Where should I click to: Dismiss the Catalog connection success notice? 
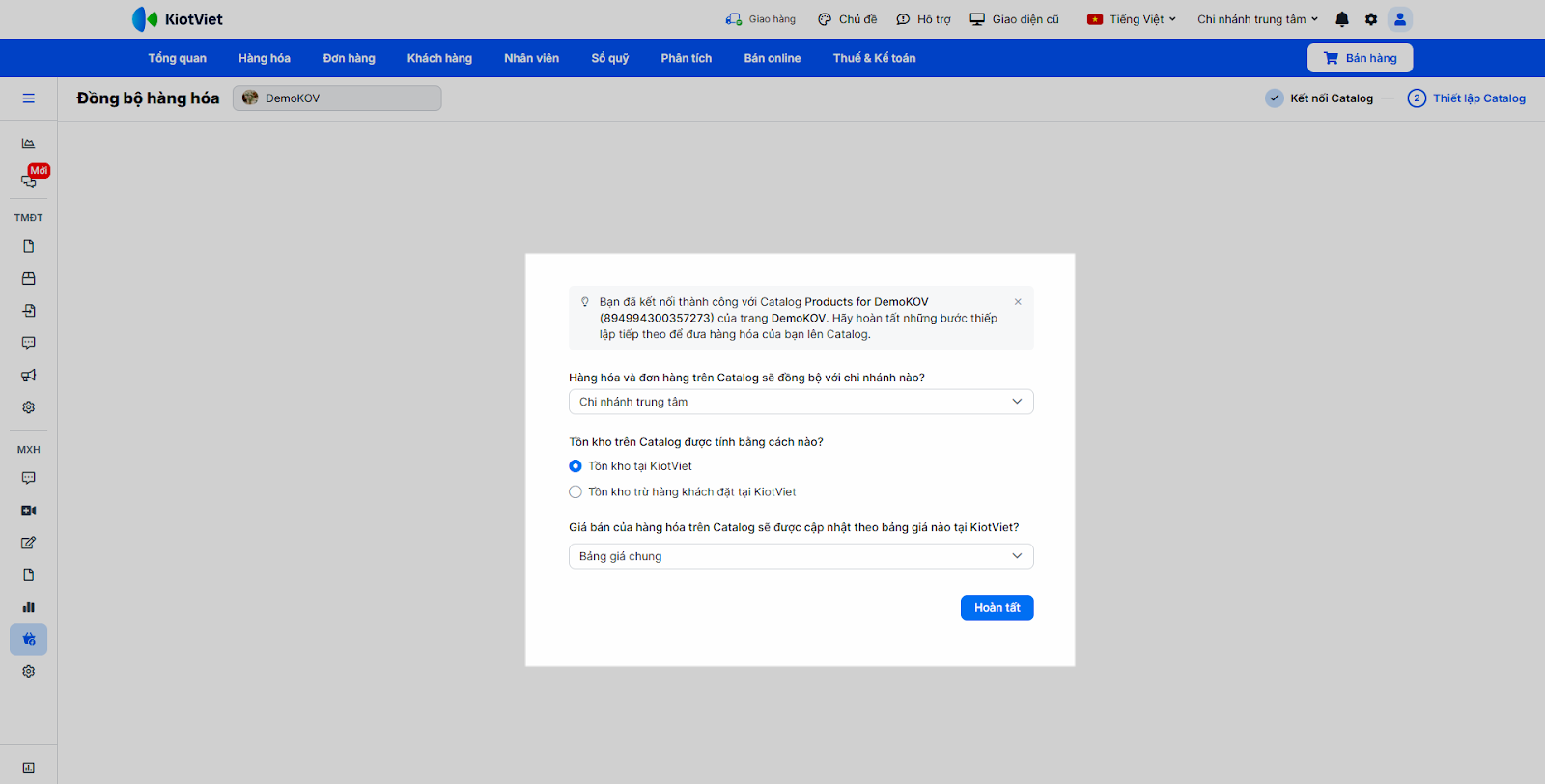pos(1018,302)
